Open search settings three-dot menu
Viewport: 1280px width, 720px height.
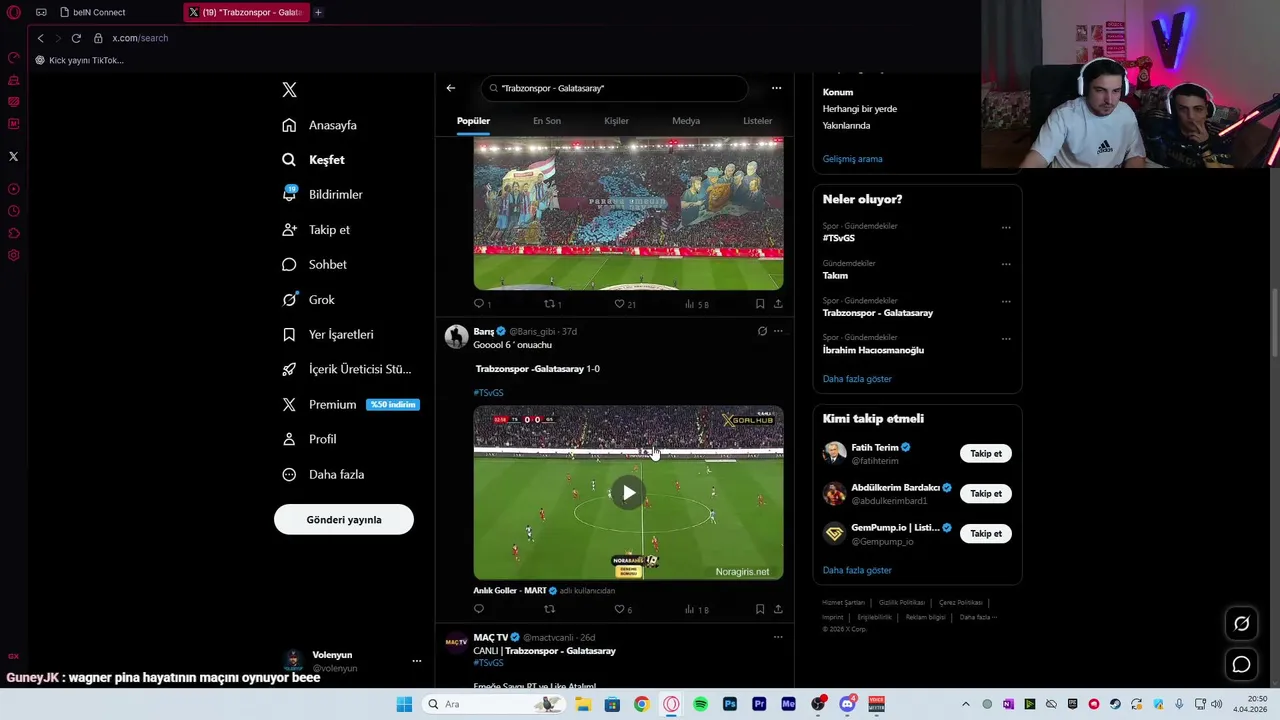tap(776, 88)
